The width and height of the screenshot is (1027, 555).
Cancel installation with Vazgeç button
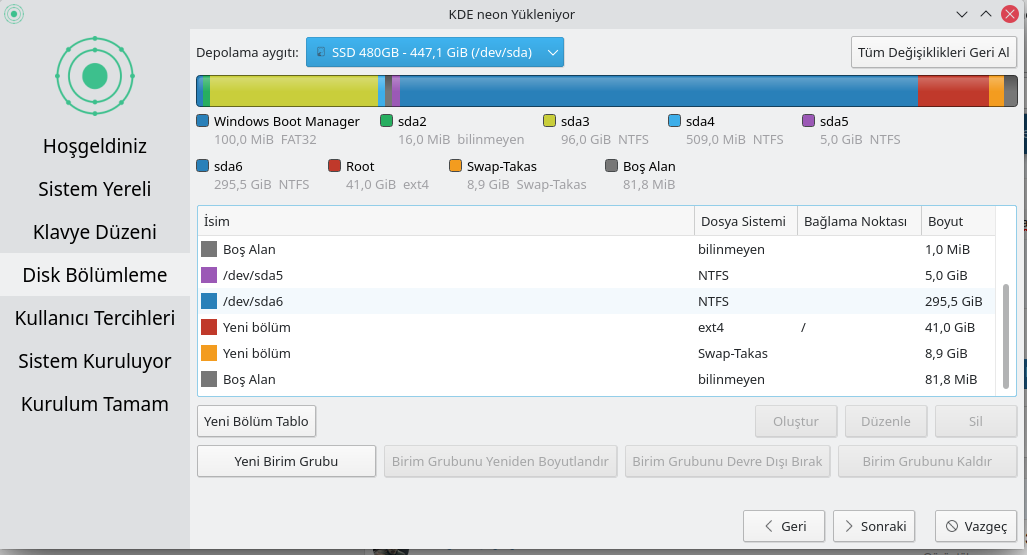click(976, 526)
